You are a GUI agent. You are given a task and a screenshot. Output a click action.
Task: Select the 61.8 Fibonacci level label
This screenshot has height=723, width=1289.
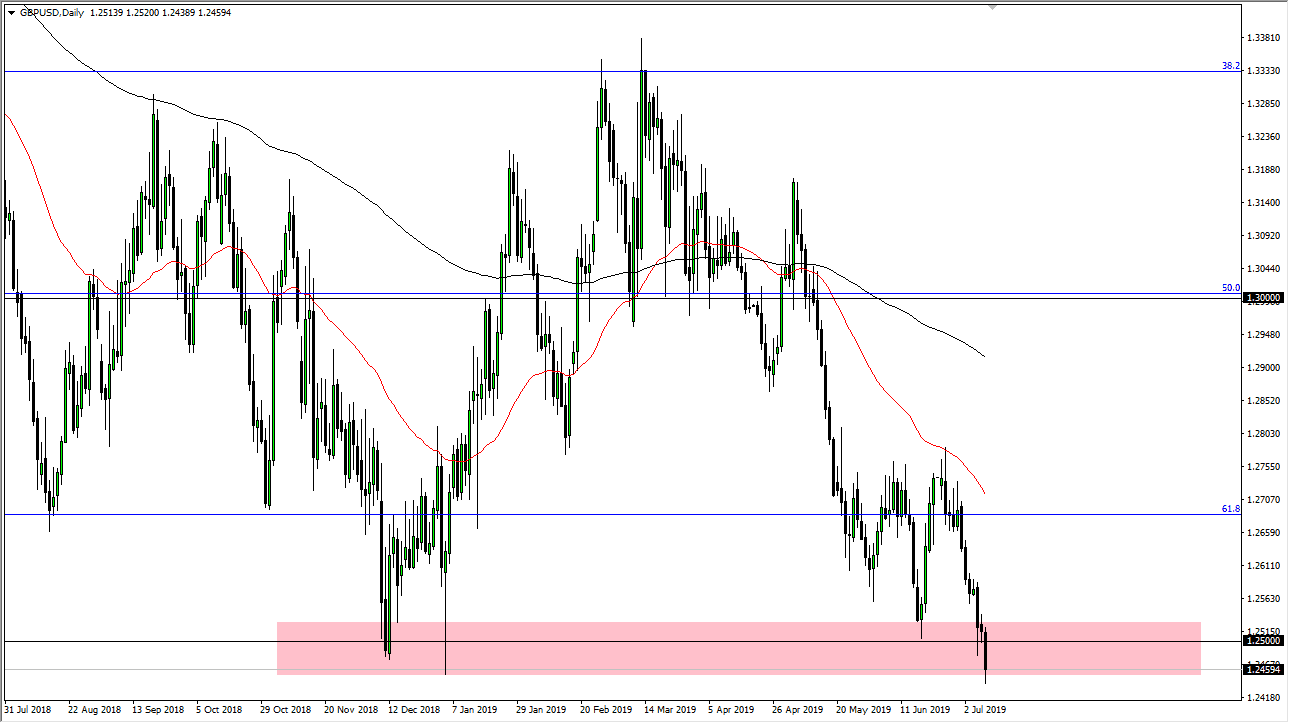pos(1230,509)
